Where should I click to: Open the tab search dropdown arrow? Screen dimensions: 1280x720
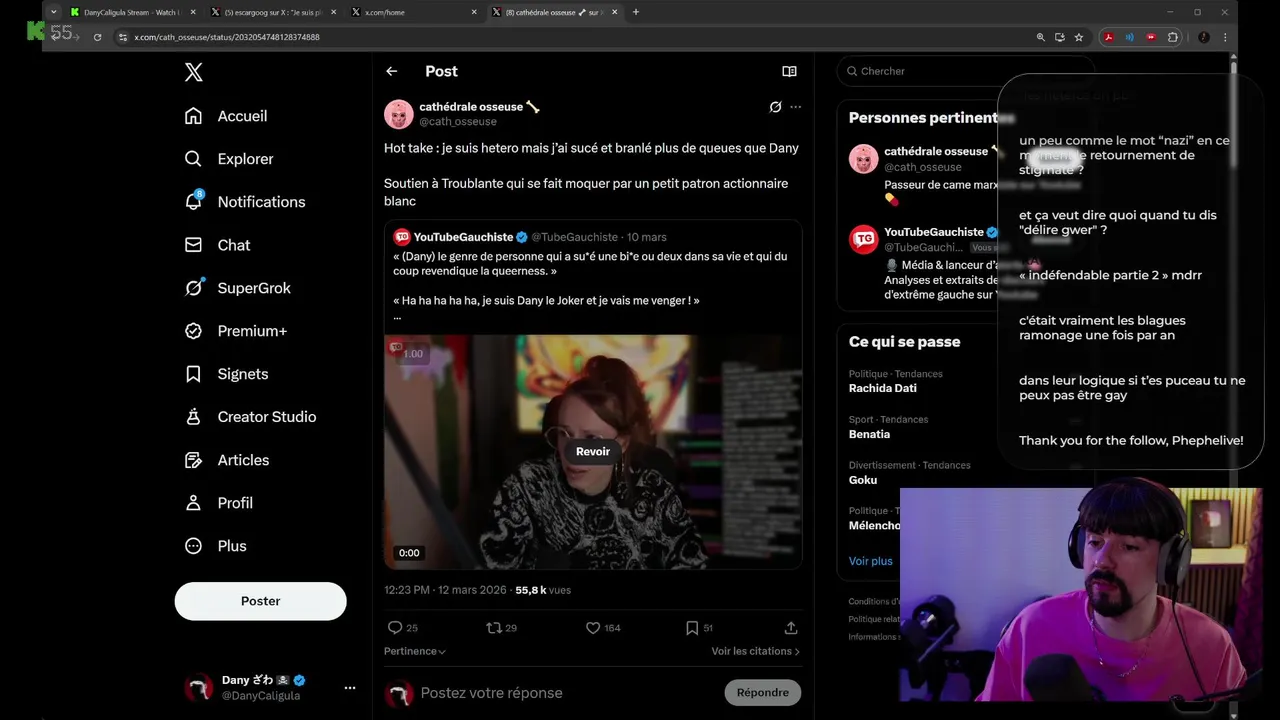pyautogui.click(x=54, y=12)
